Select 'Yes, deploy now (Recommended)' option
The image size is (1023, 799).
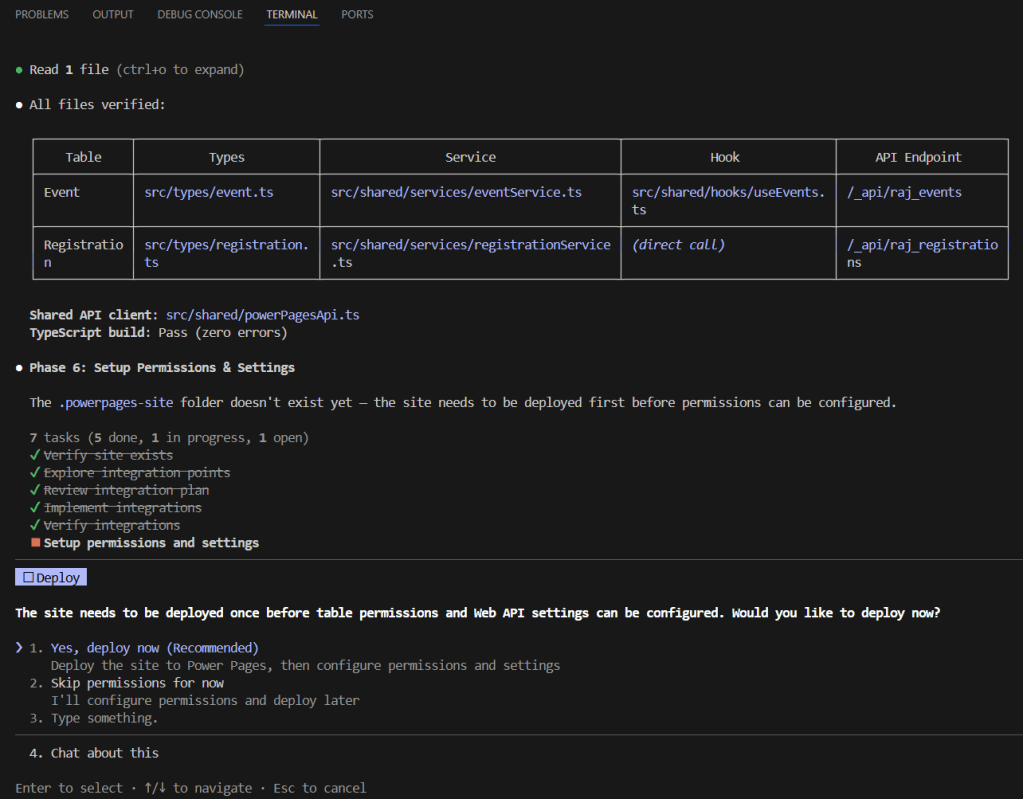154,648
